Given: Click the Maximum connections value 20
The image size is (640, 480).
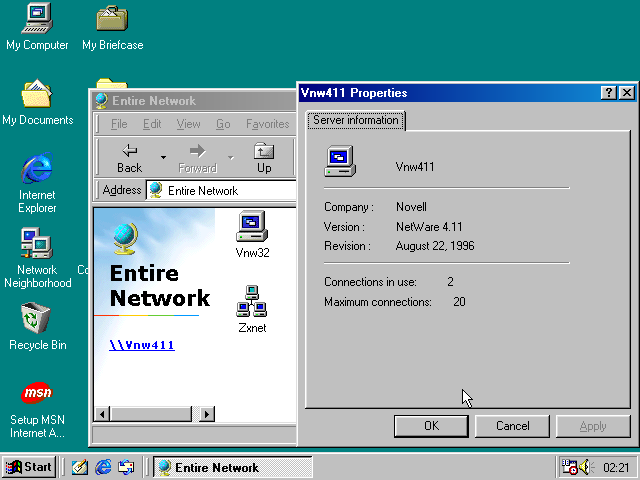Looking at the screenshot, I should 459,302.
